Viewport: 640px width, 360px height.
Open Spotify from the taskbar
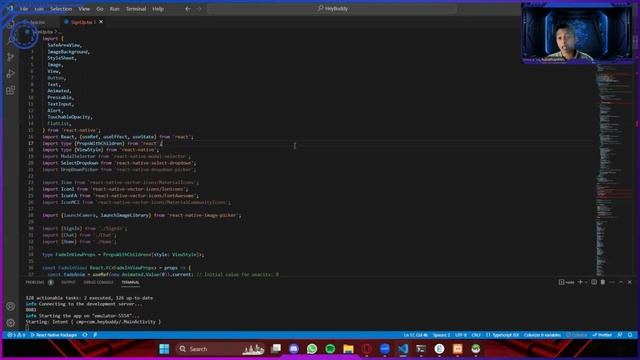tap(330, 349)
